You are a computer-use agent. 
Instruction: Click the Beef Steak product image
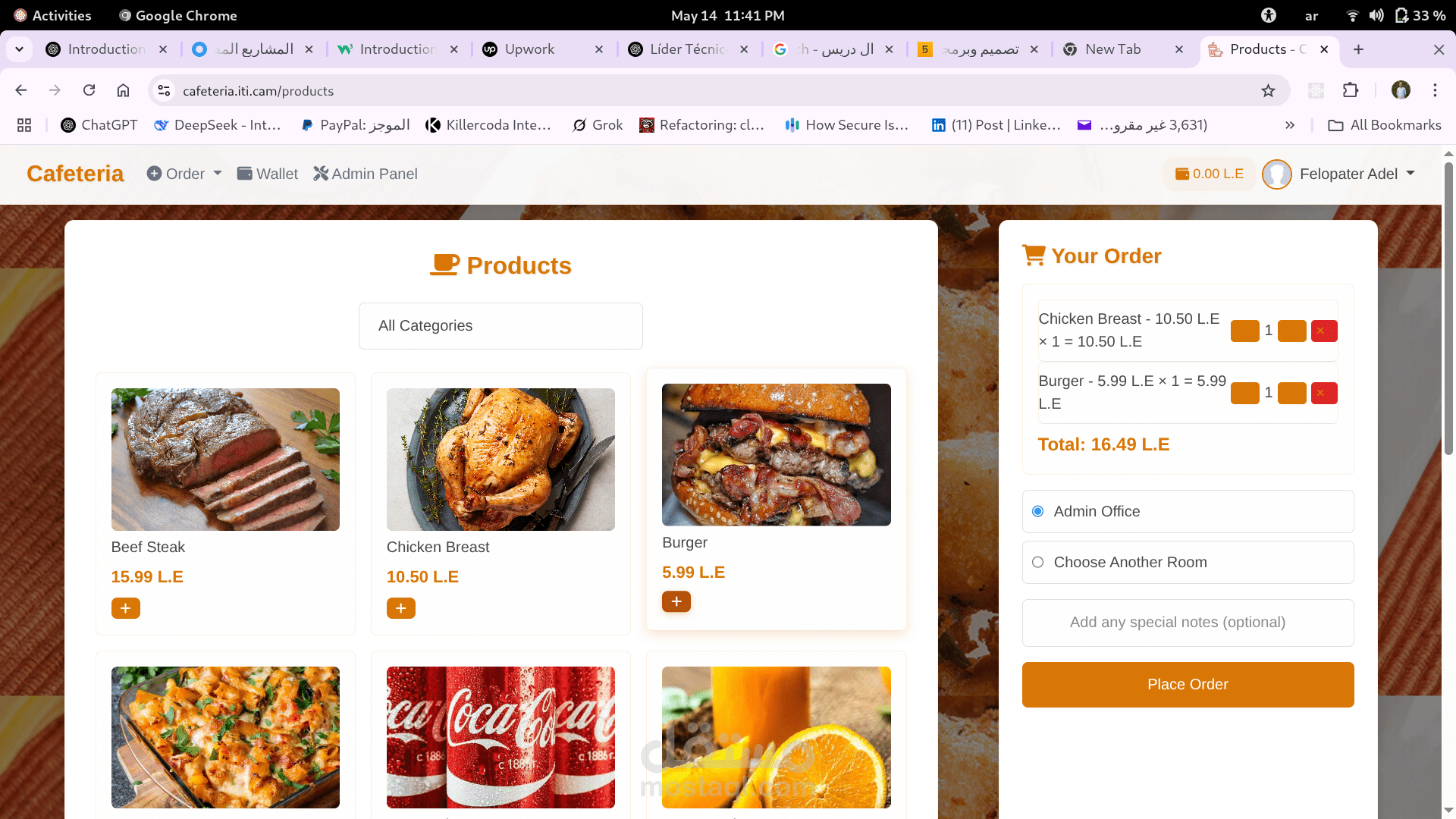[x=225, y=460]
